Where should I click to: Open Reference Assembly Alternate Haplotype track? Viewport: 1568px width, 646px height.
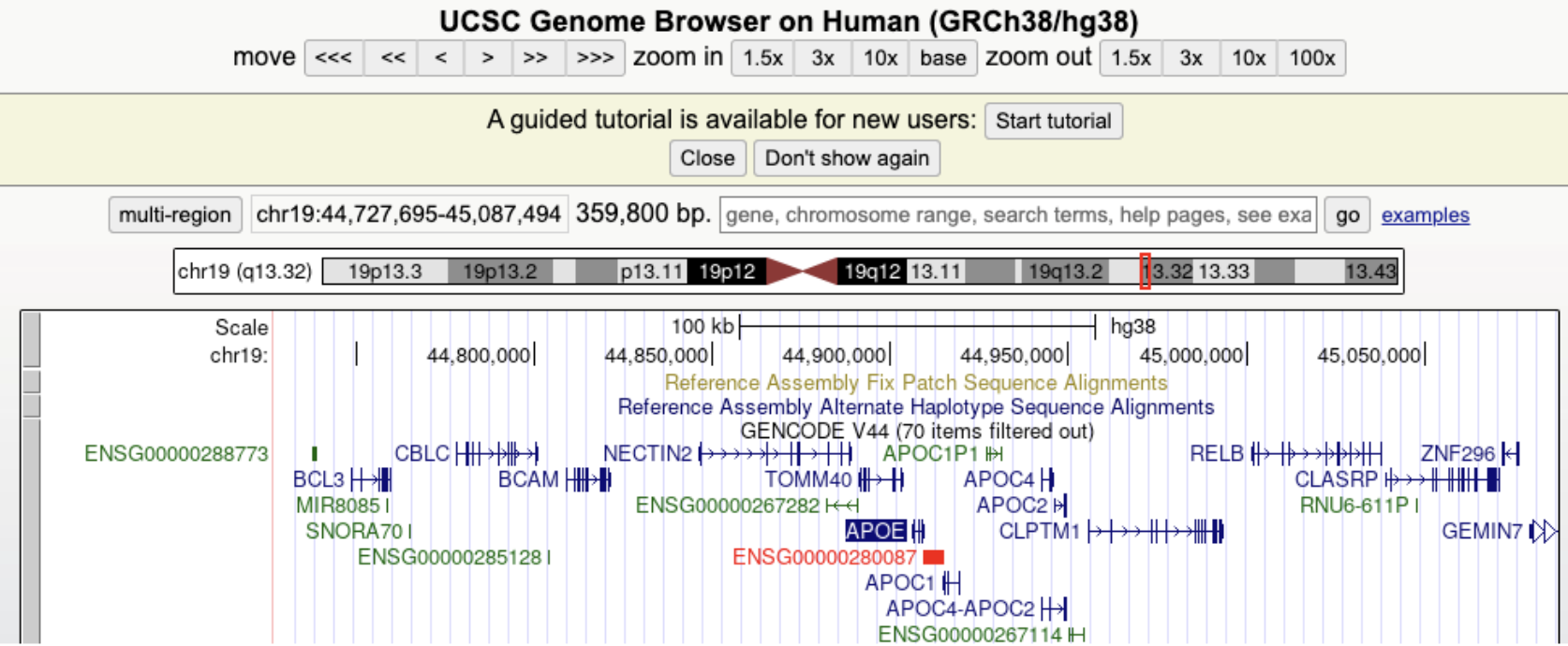[916, 407]
